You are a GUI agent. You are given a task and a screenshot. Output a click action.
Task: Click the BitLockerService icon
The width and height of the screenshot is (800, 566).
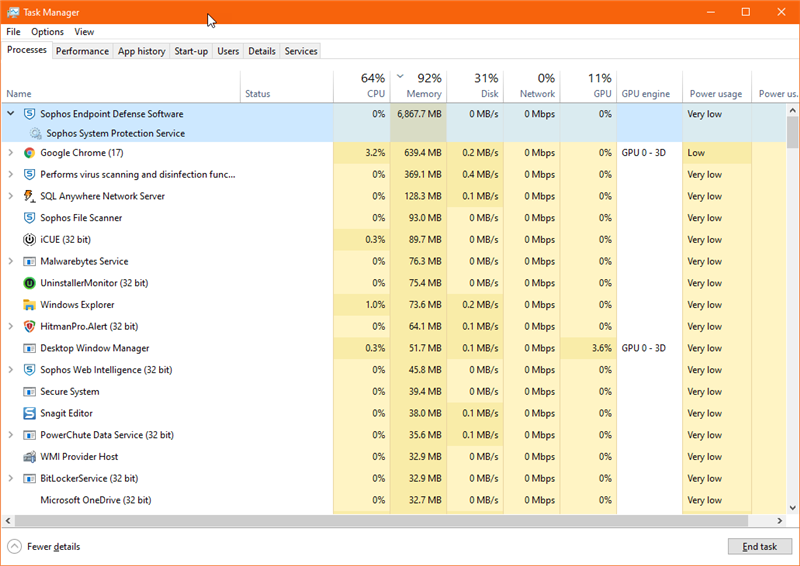[30, 478]
